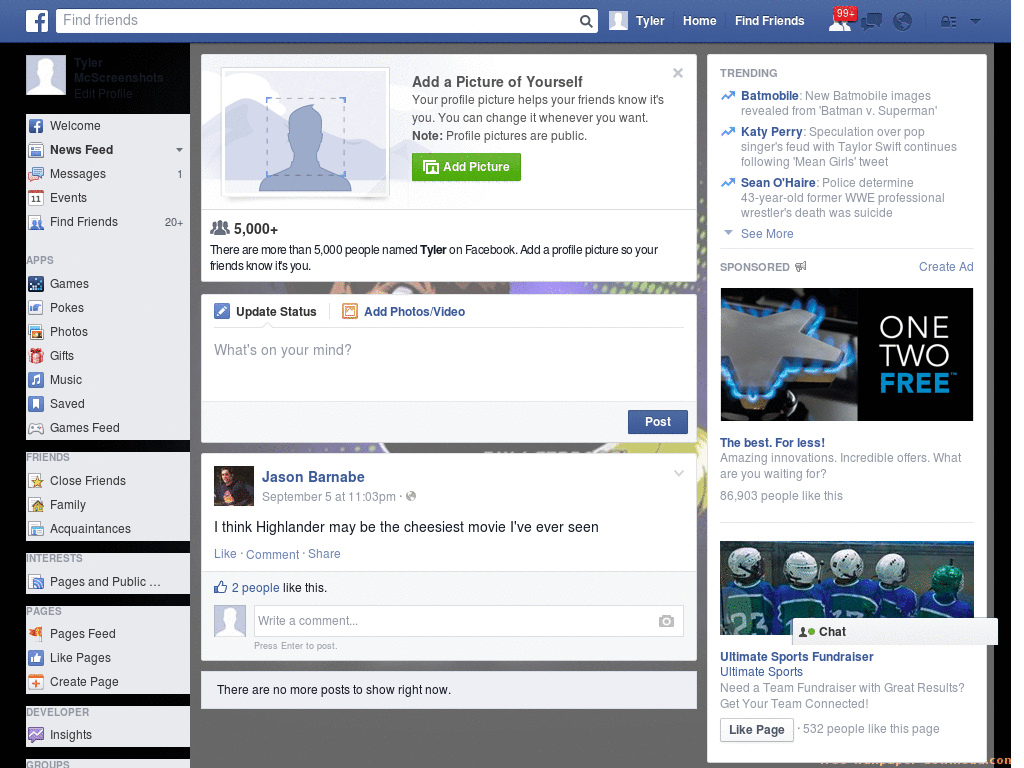
Task: Click the green Add Picture button
Action: click(x=466, y=167)
